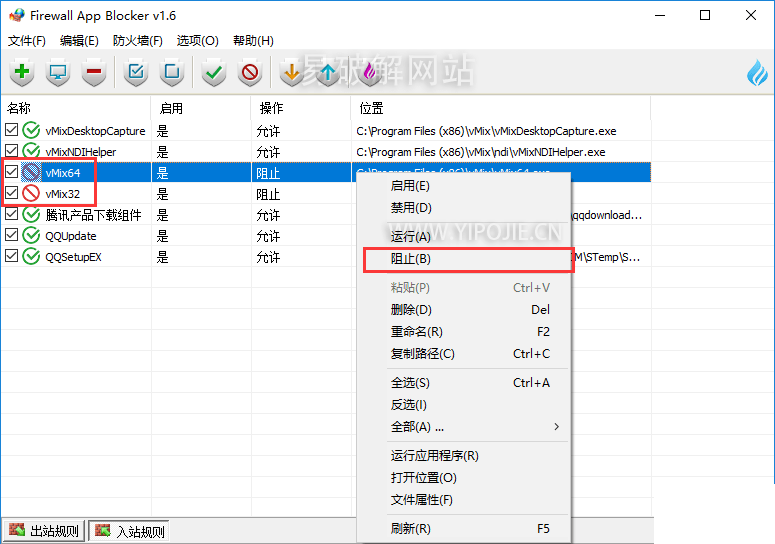The width and height of the screenshot is (775, 544).
Task: Click the vMixNDIHelper green status icon
Action: tap(32, 151)
